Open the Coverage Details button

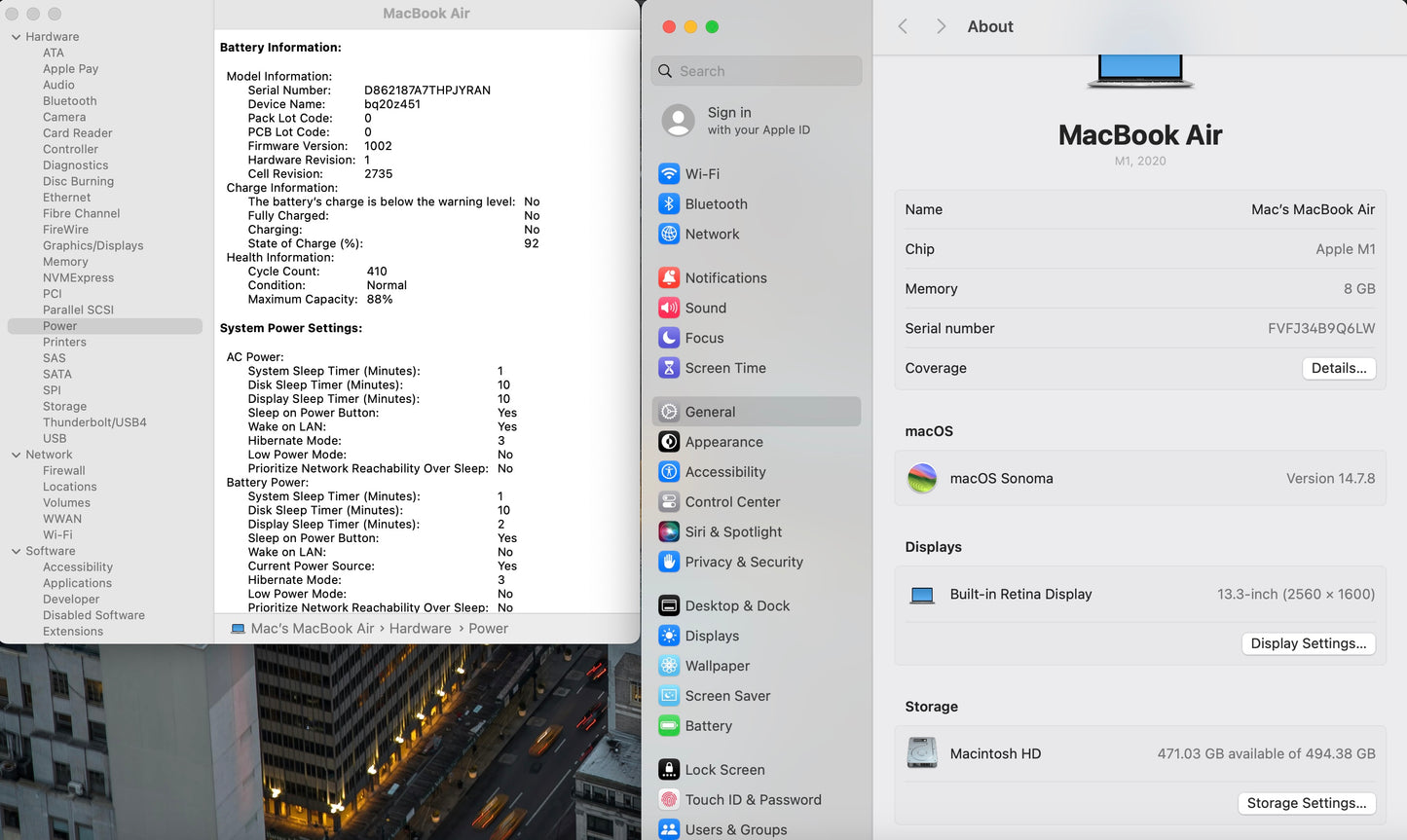point(1338,368)
